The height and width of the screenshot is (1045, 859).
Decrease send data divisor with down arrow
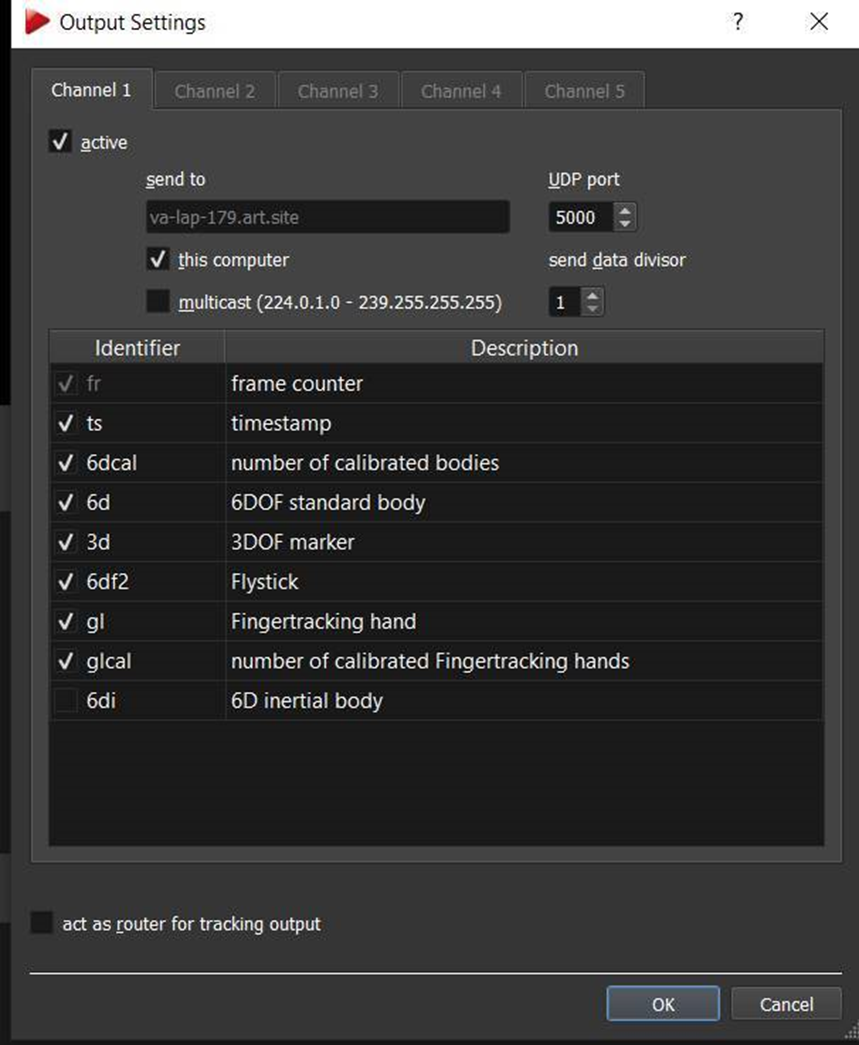[593, 309]
